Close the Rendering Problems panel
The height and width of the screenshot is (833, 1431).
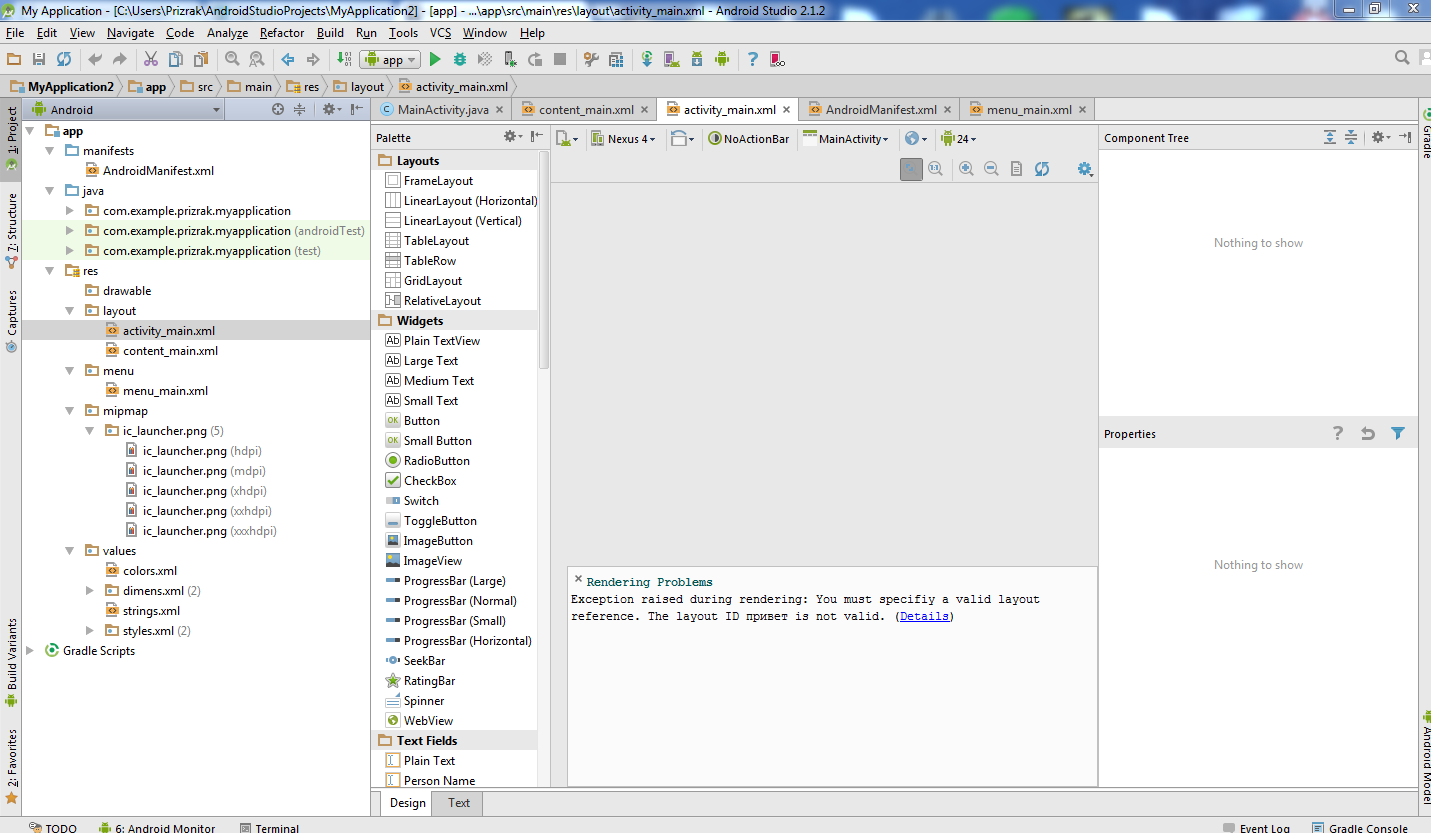point(578,579)
